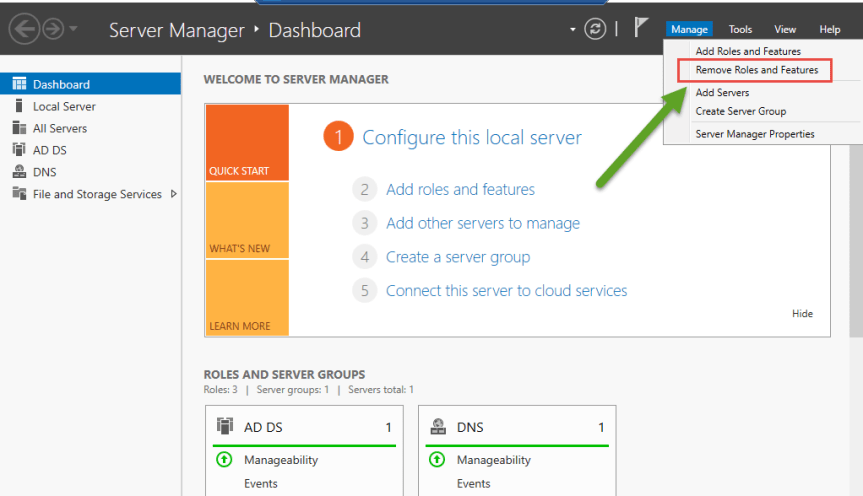Open the notifications flag icon

(x=641, y=29)
